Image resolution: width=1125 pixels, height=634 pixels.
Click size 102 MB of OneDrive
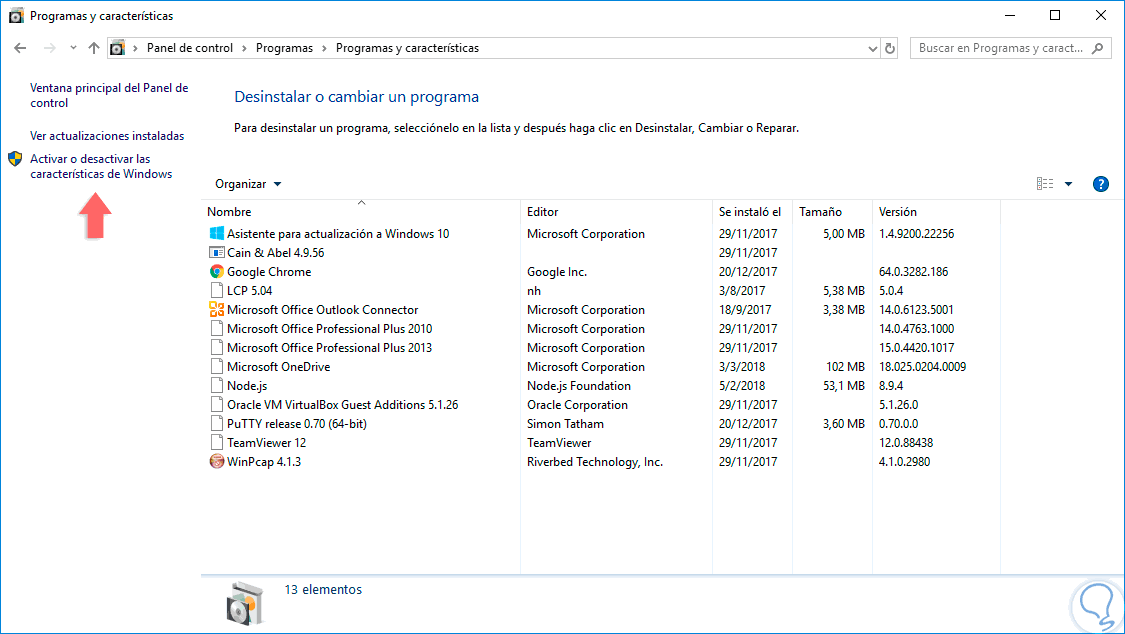click(x=845, y=366)
